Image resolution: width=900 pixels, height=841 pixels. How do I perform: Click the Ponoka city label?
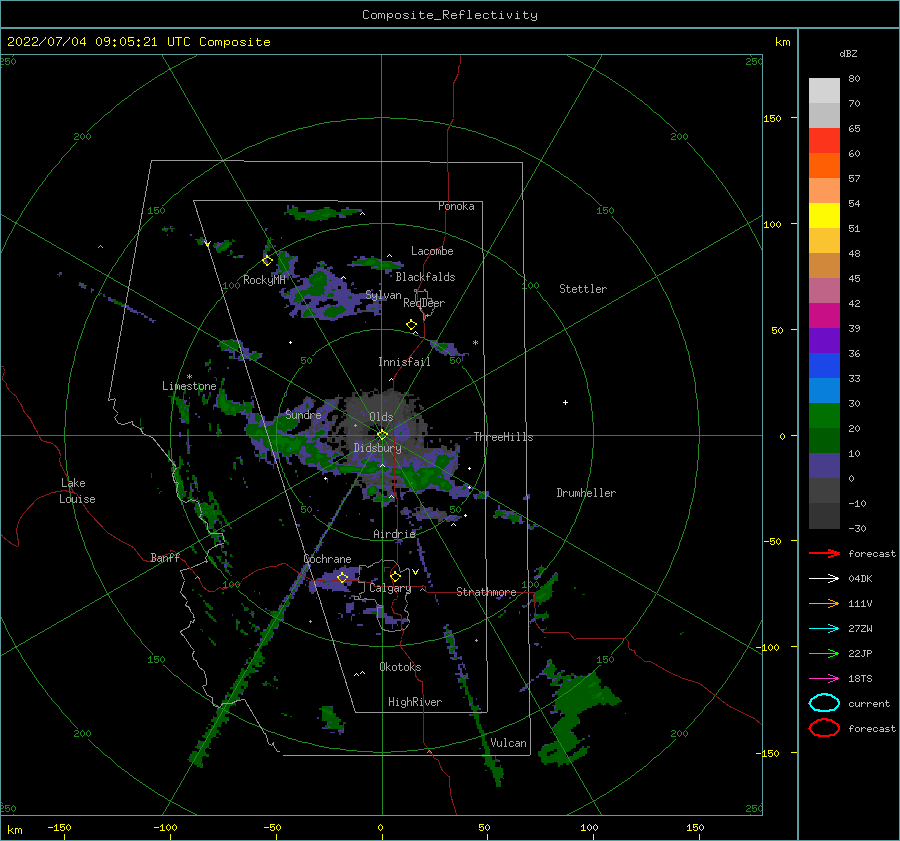click(x=456, y=206)
